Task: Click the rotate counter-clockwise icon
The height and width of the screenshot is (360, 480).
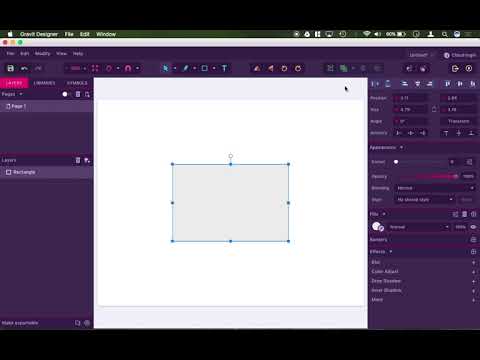Action: click(284, 68)
